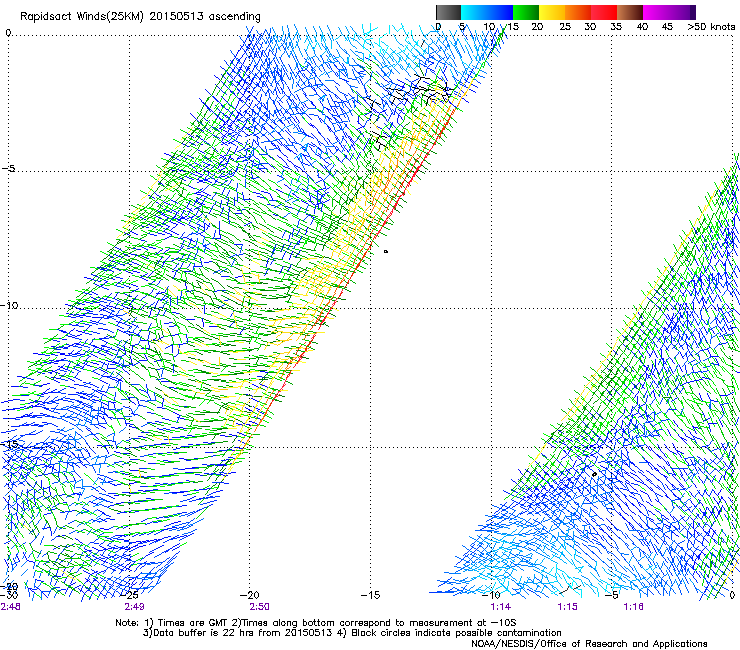
Task: Click the title "Rapidsact Winds(25KM) 20150513 ascending"
Action: pos(140,16)
